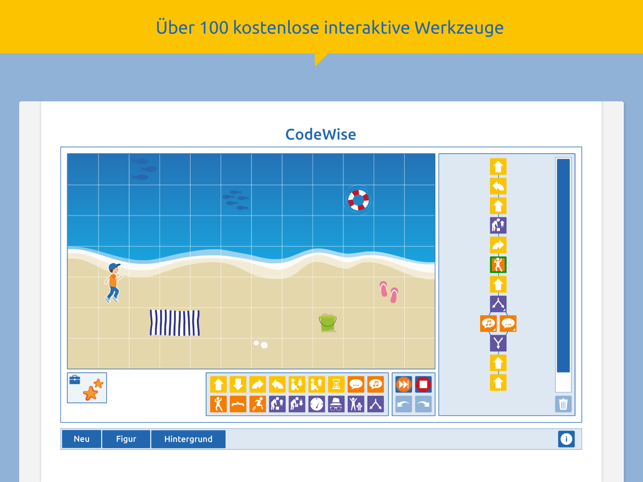Screen dimensions: 643x482
Task: Select the speech bubble command in palette
Action: tap(356, 385)
